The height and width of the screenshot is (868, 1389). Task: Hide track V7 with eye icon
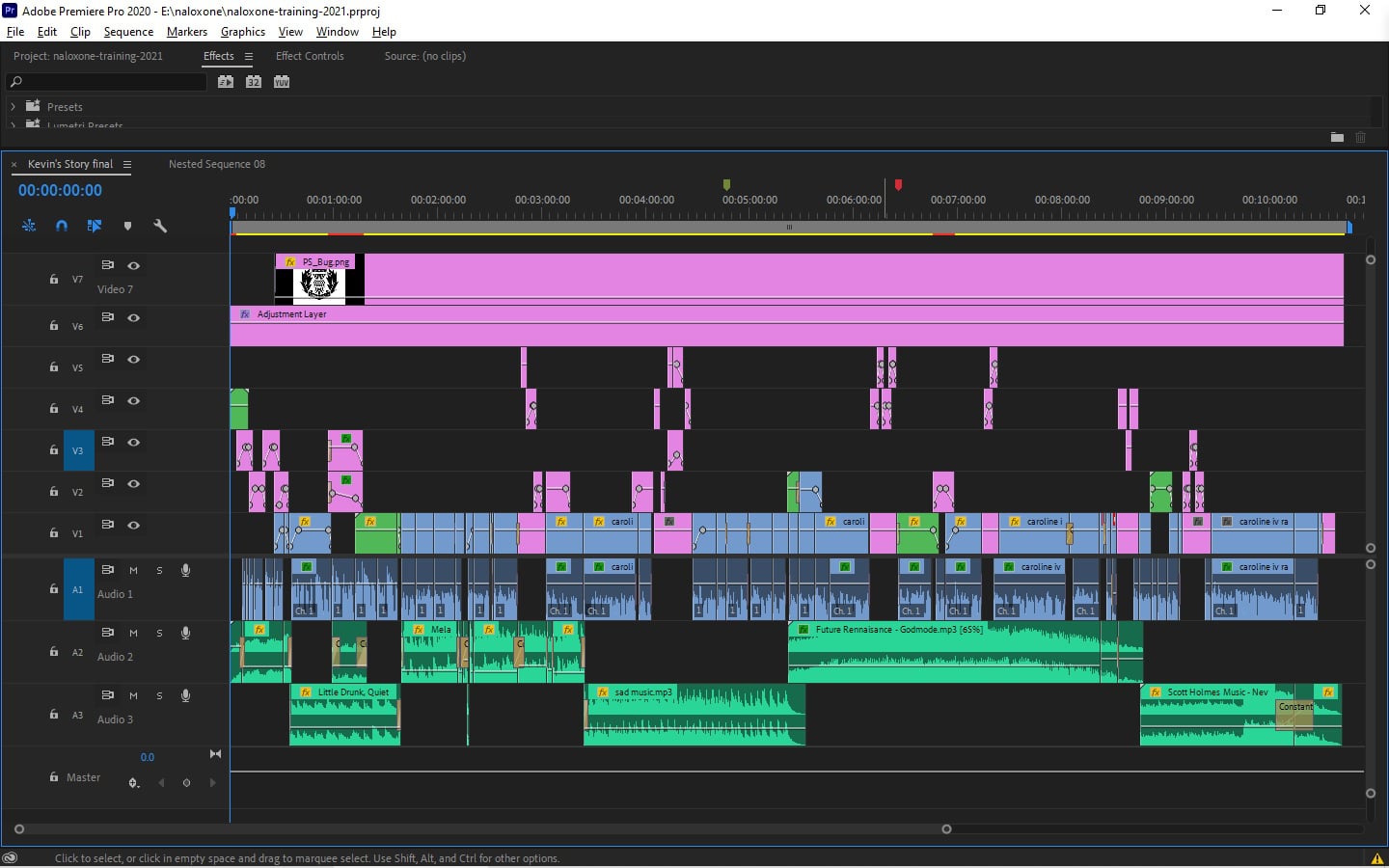click(134, 266)
